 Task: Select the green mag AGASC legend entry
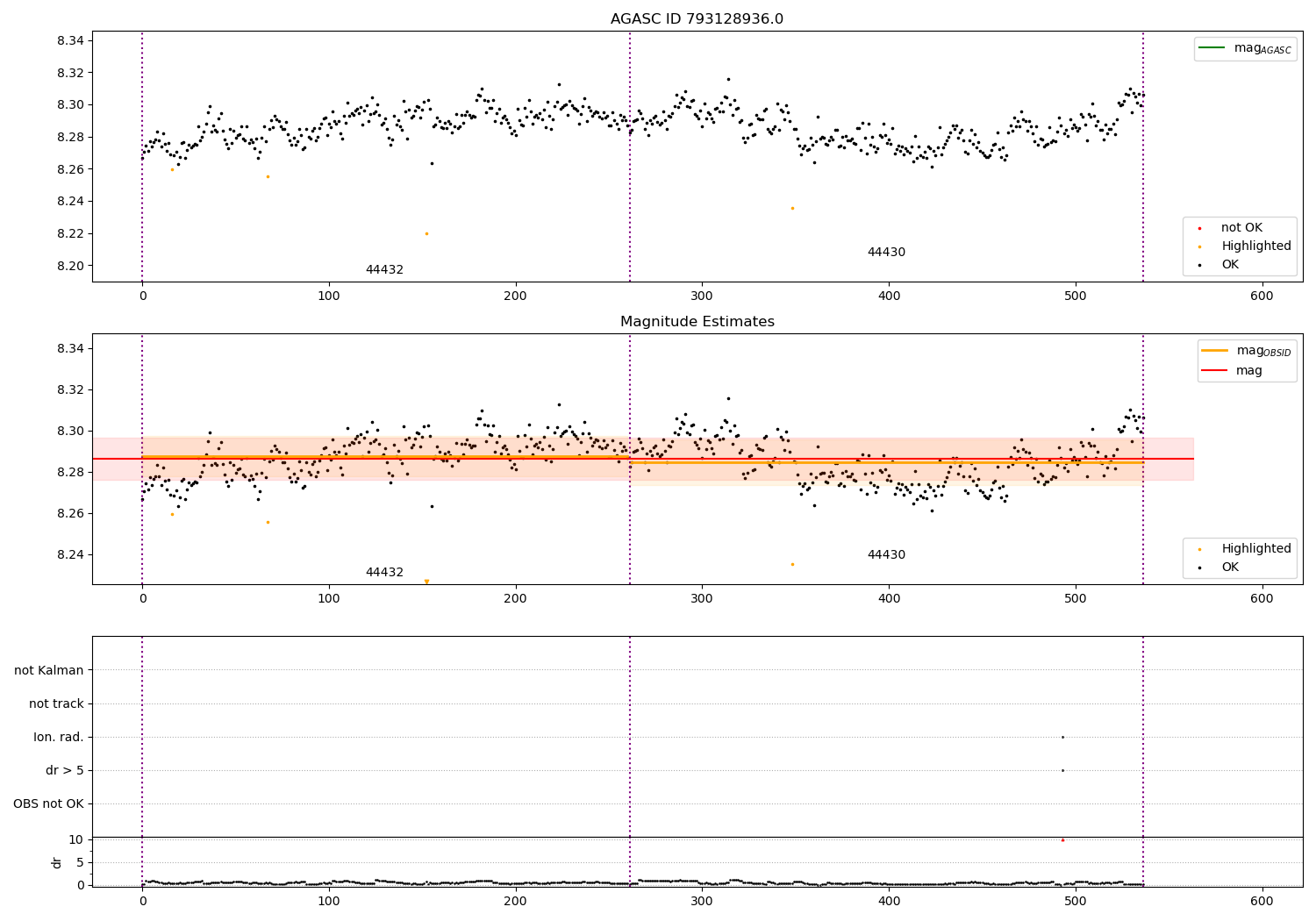pyautogui.click(x=1245, y=48)
